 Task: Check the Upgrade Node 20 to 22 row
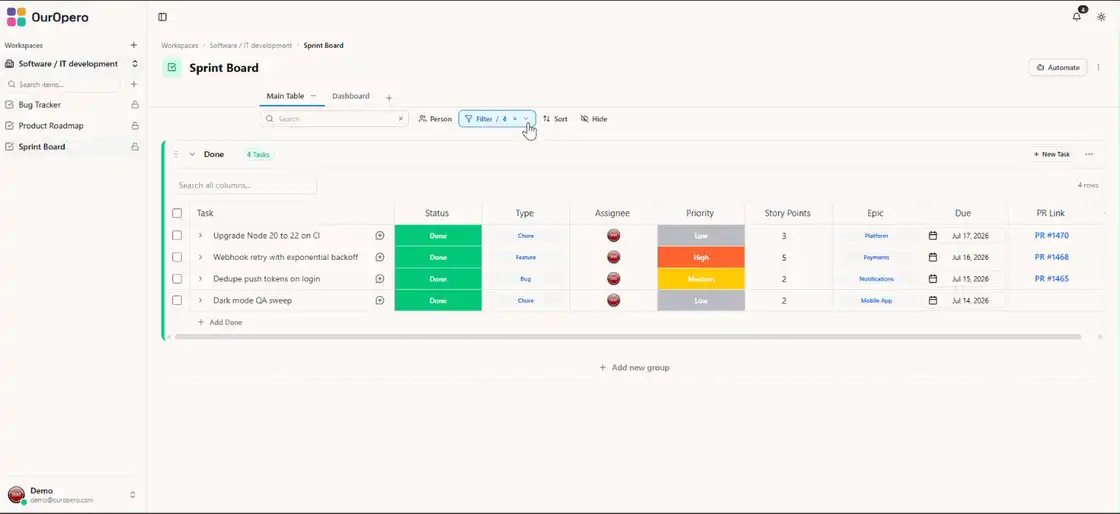coord(177,236)
